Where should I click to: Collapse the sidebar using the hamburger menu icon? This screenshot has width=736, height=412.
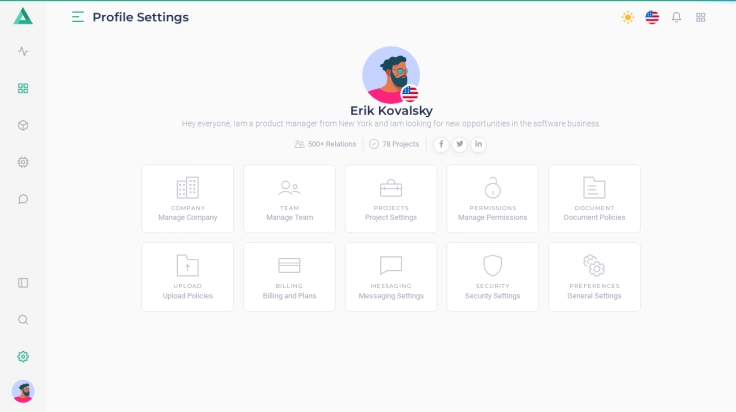tap(78, 17)
